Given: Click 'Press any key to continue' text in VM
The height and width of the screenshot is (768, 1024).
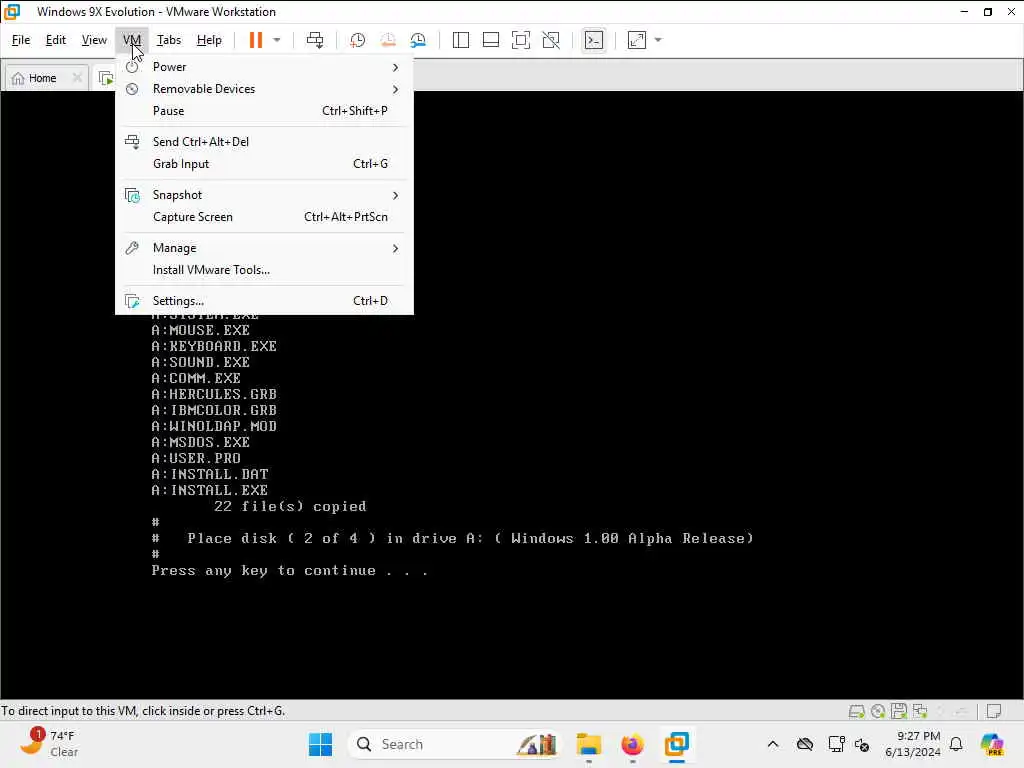Looking at the screenshot, I should 289,571.
